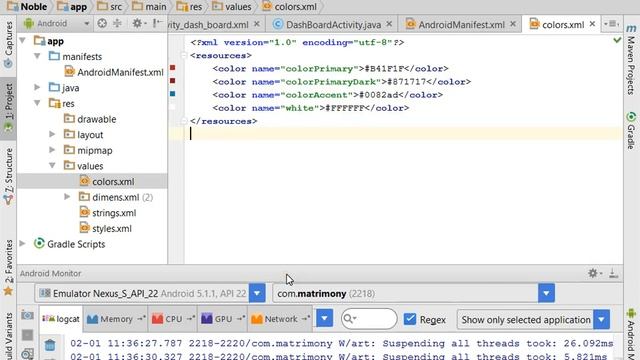The image size is (640, 360).
Task: Fold the resources tag in editor gutter
Action: coord(184,55)
